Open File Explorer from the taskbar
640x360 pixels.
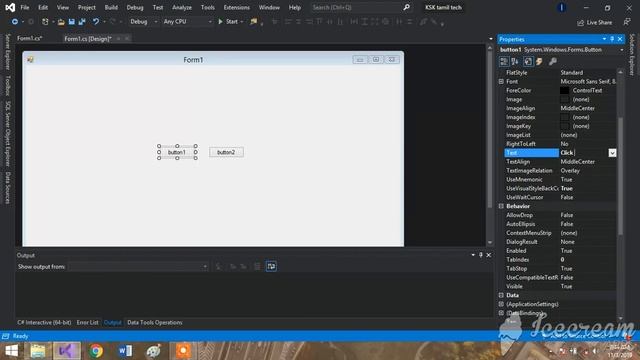click(38, 351)
